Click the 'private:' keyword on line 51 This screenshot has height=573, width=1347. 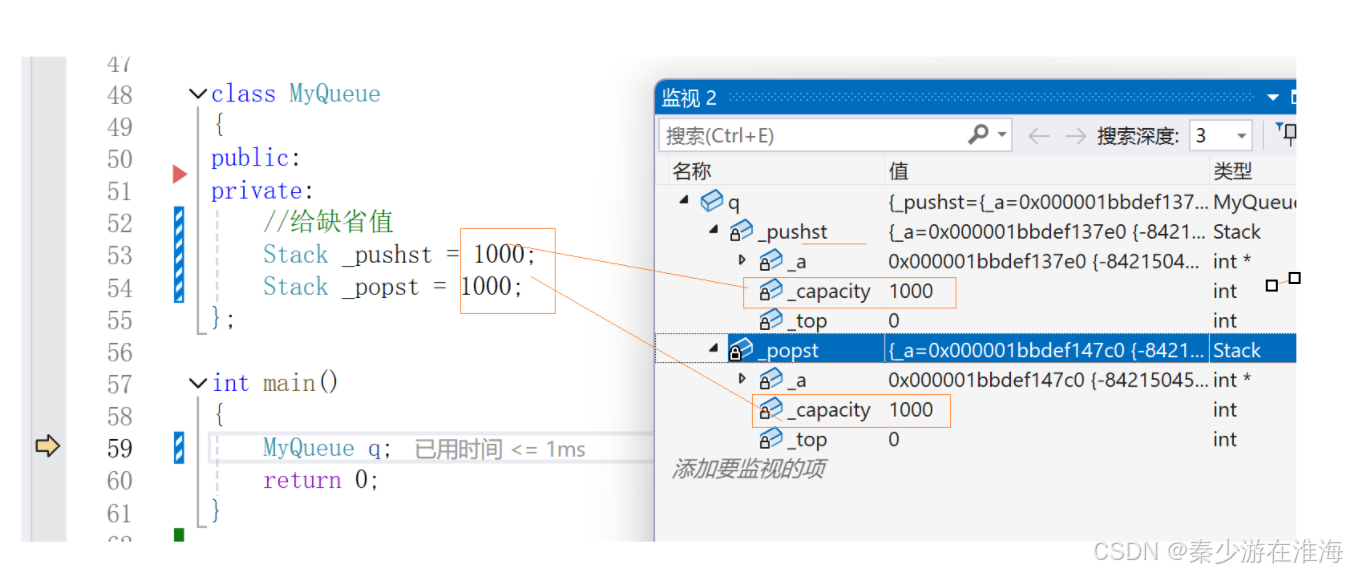263,191
